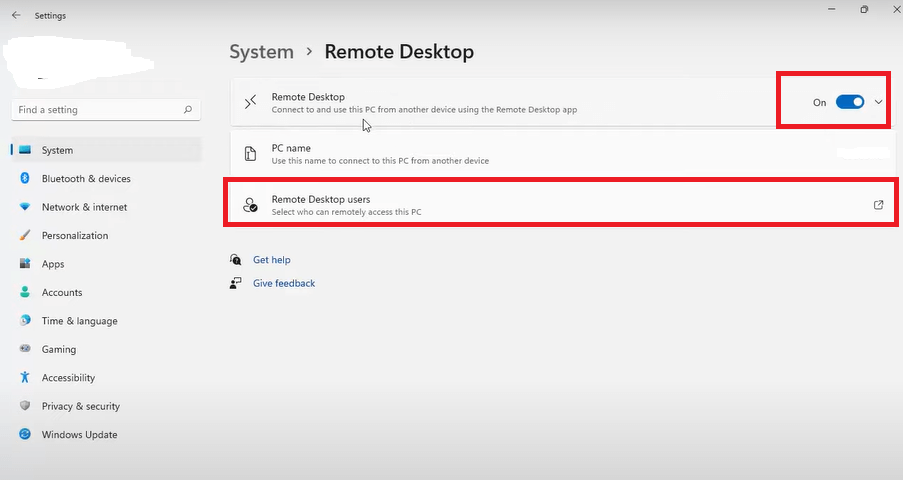The height and width of the screenshot is (480, 903).
Task: Expand the Remote Desktop options chevron
Action: [x=878, y=102]
